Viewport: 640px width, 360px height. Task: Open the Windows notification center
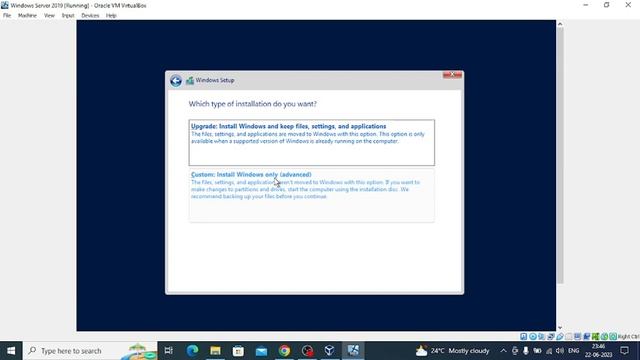point(624,351)
